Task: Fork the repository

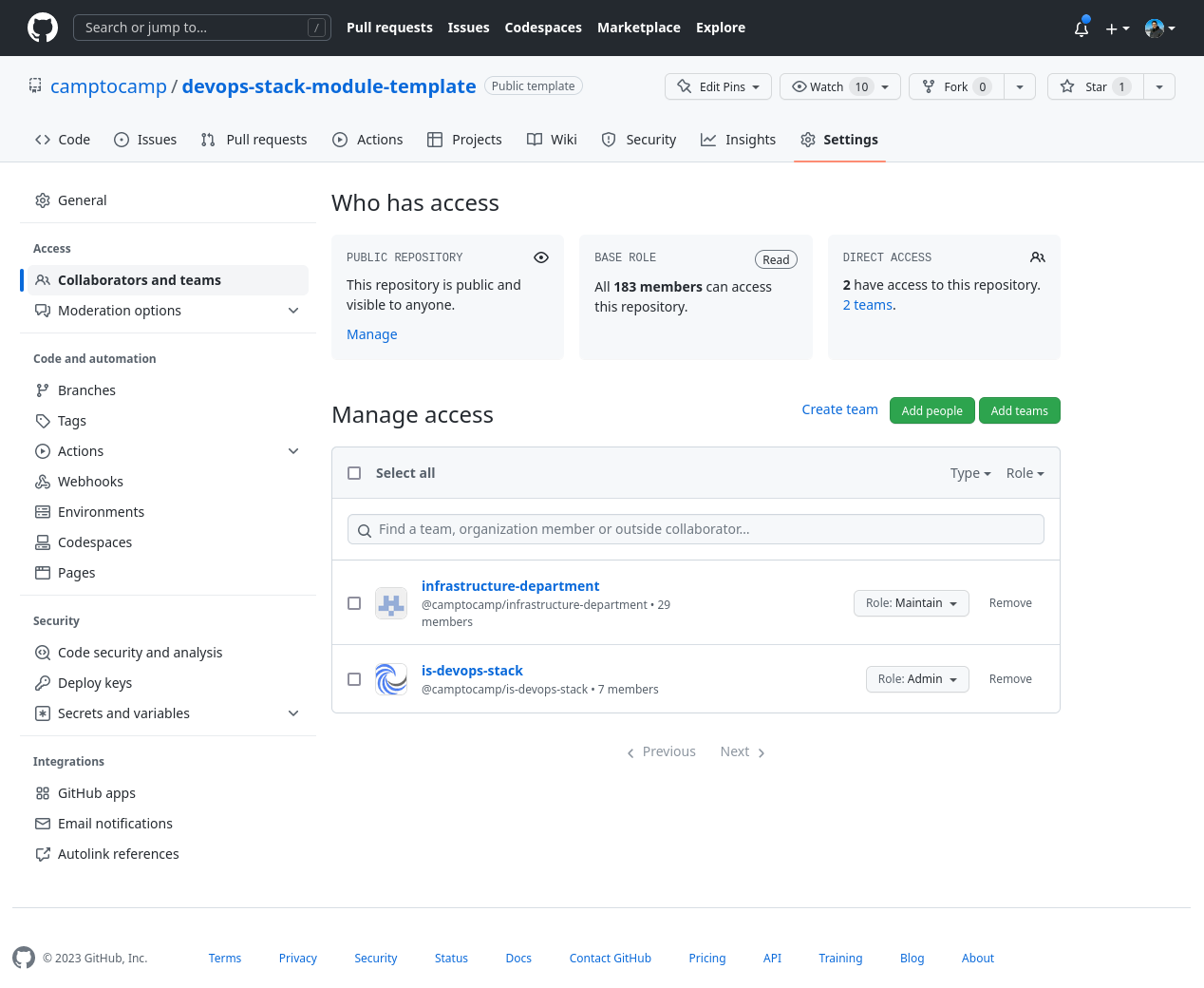Action: point(956,86)
